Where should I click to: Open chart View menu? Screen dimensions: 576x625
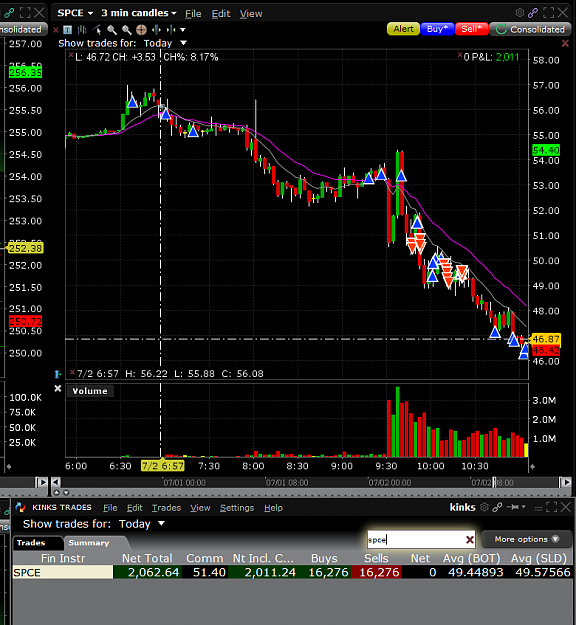pyautogui.click(x=251, y=14)
